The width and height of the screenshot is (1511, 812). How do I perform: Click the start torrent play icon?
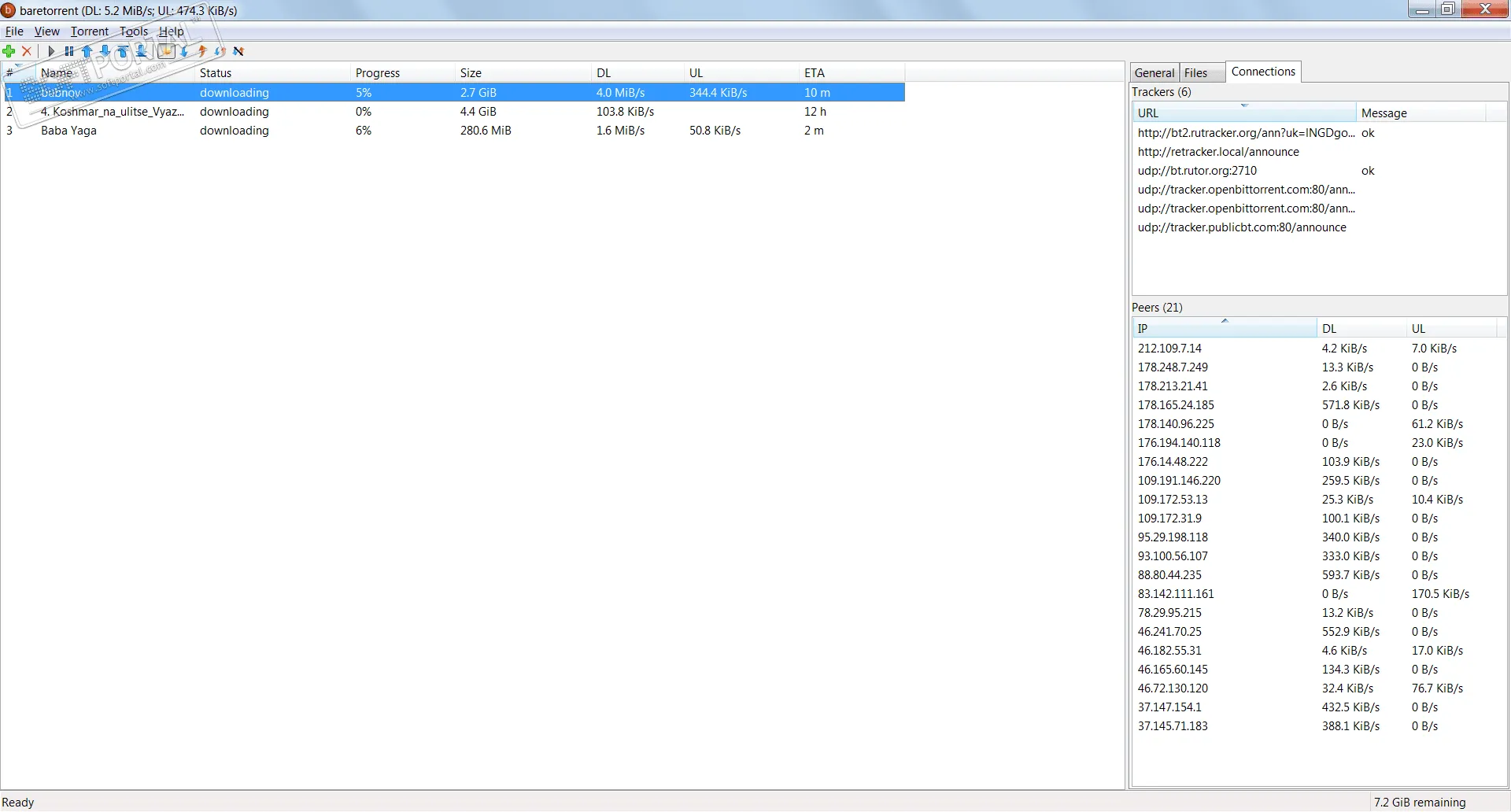pos(51,51)
